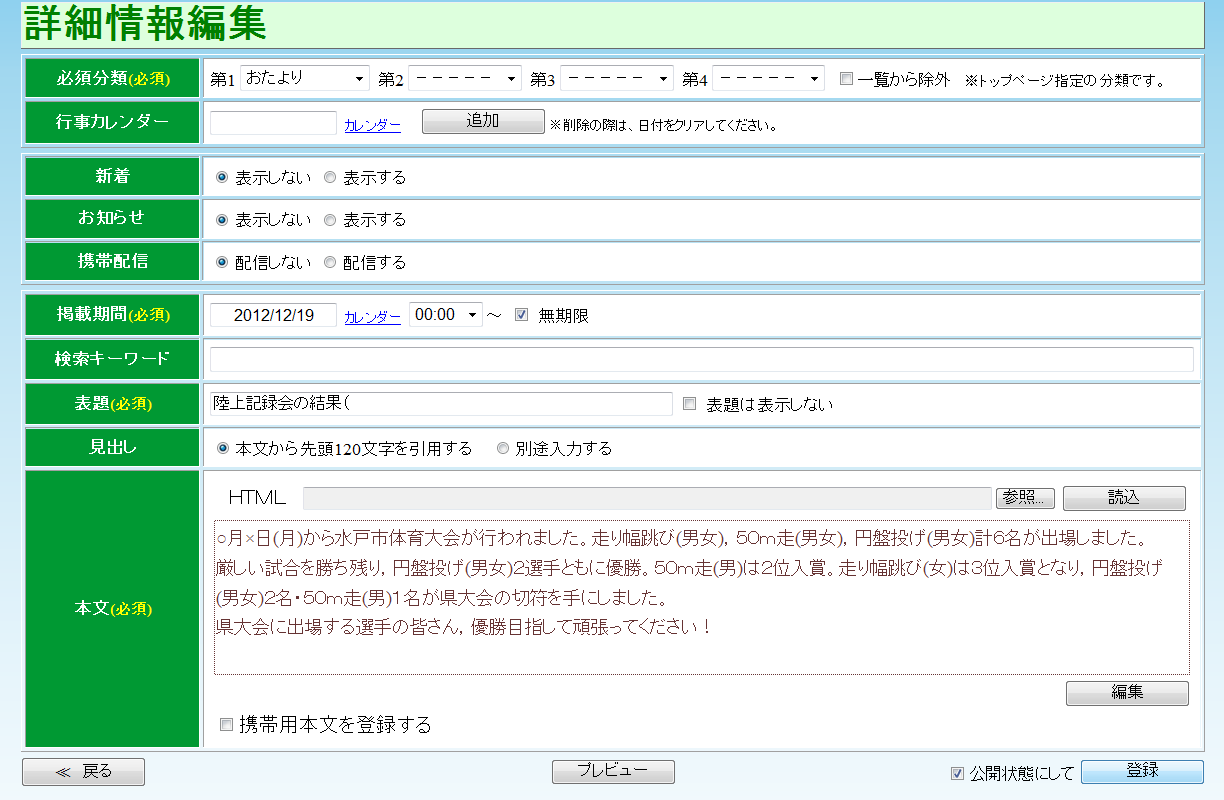Select 配信する for 携帯配信

coord(330,262)
